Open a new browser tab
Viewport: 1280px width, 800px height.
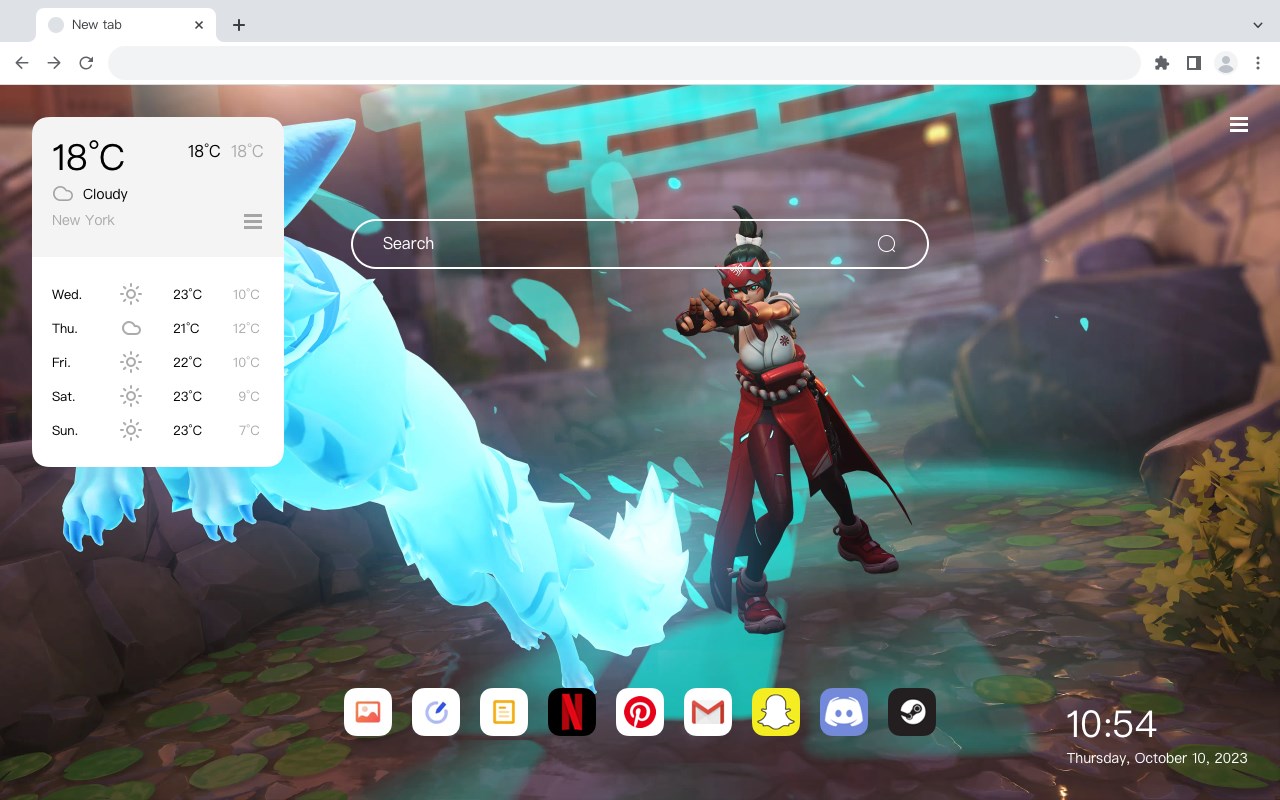[238, 25]
